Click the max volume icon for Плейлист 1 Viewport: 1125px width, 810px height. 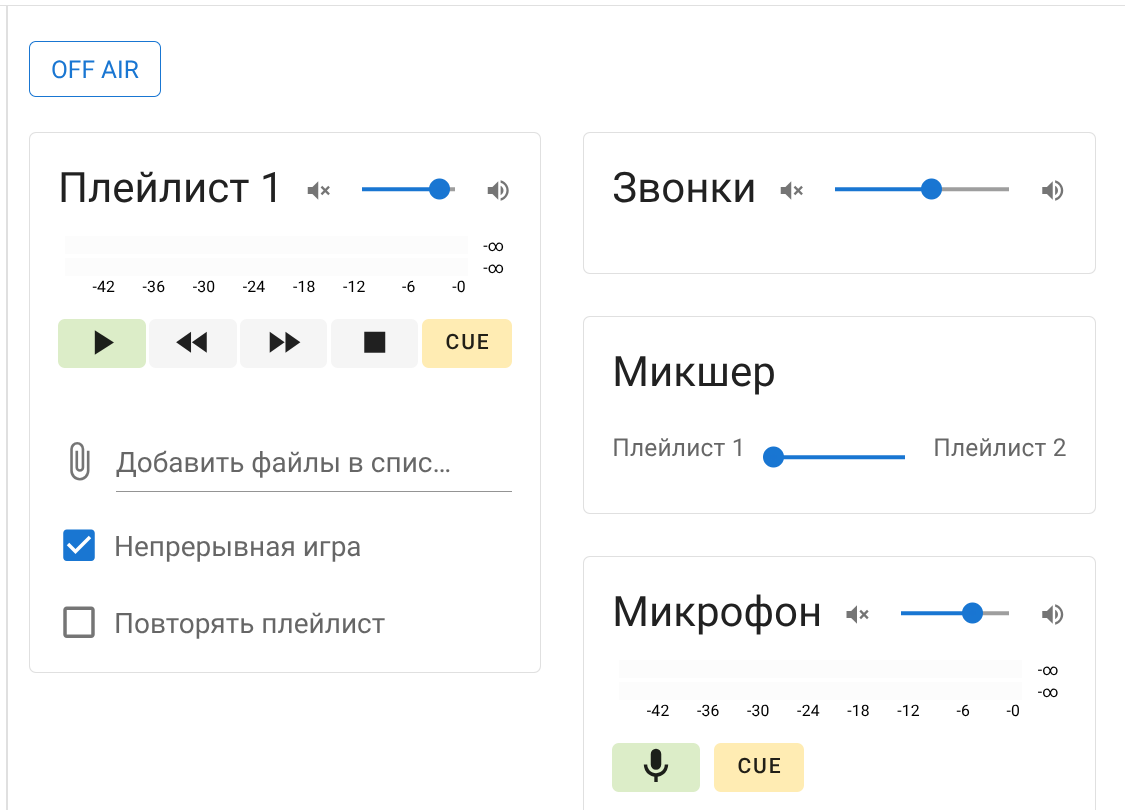tap(498, 190)
